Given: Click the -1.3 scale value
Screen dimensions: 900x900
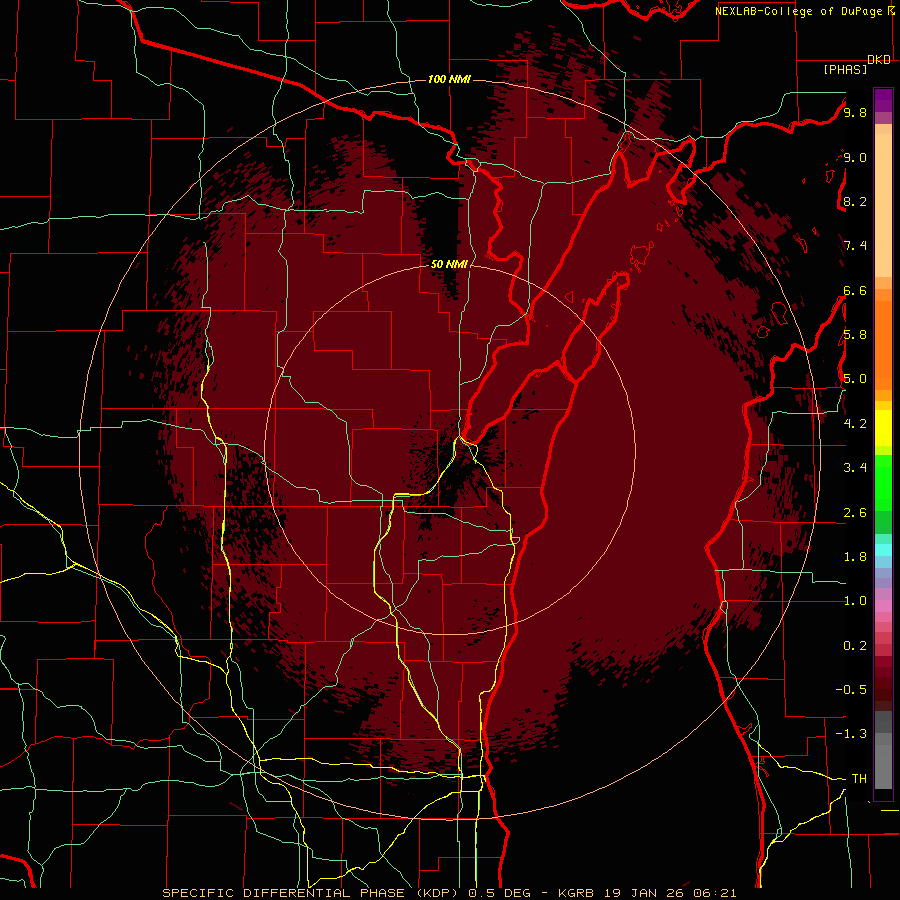Looking at the screenshot, I should (x=851, y=734).
